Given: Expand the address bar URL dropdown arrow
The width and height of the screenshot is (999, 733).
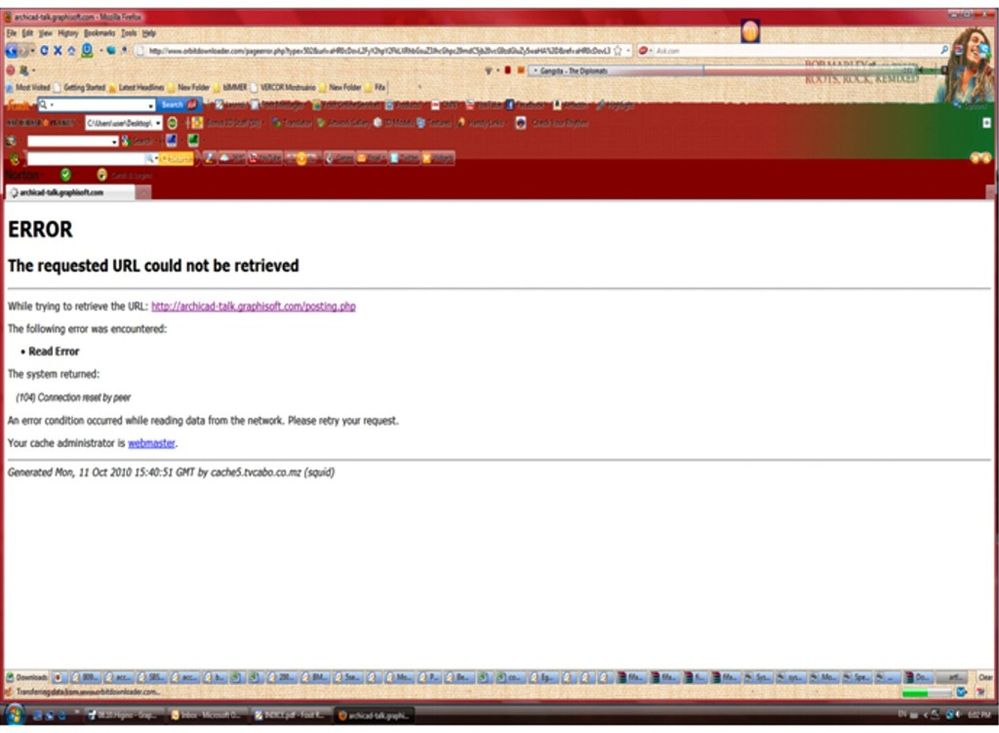Looking at the screenshot, I should pos(628,50).
